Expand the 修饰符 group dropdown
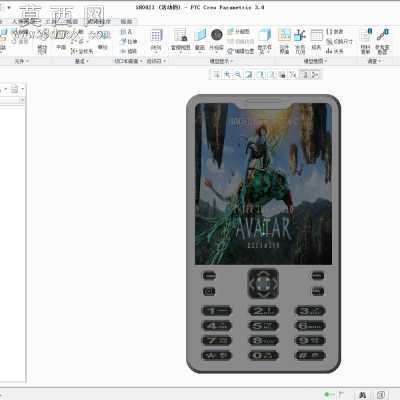The width and height of the screenshot is (400, 400). [156, 61]
